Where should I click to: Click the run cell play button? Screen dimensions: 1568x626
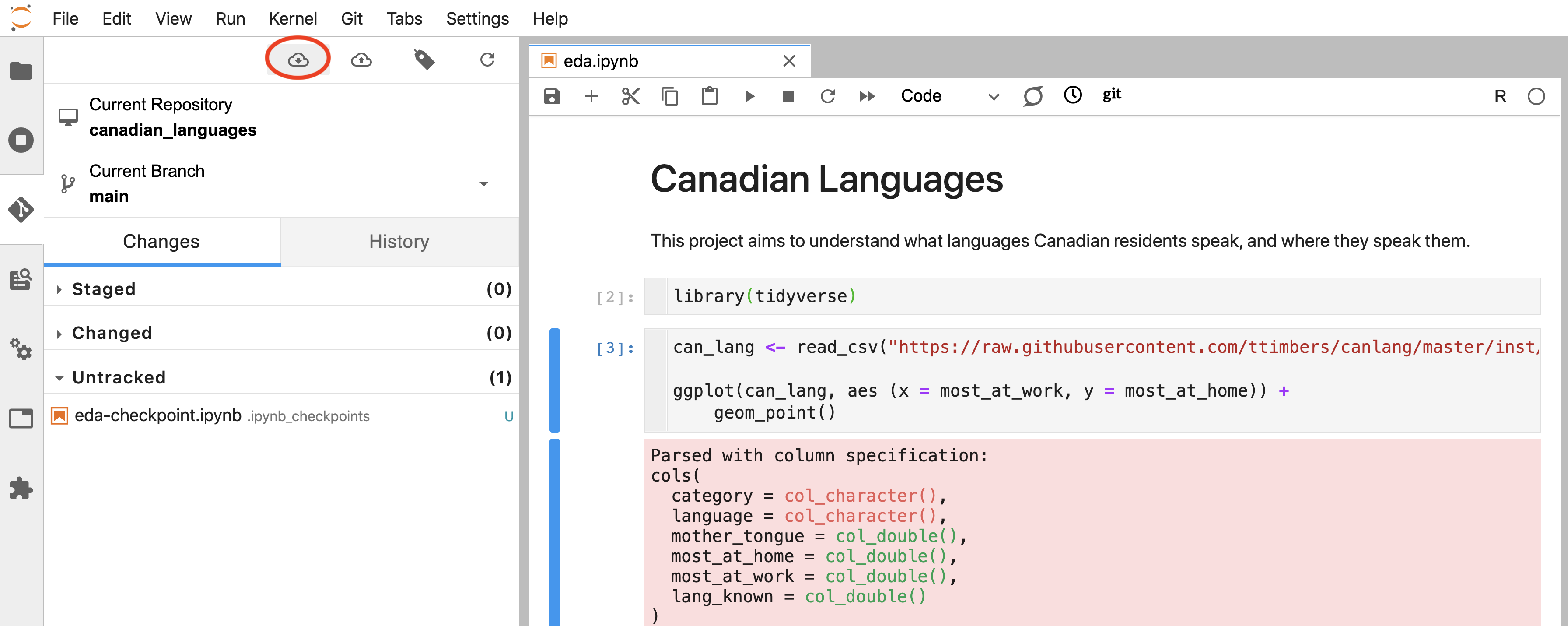pos(749,96)
